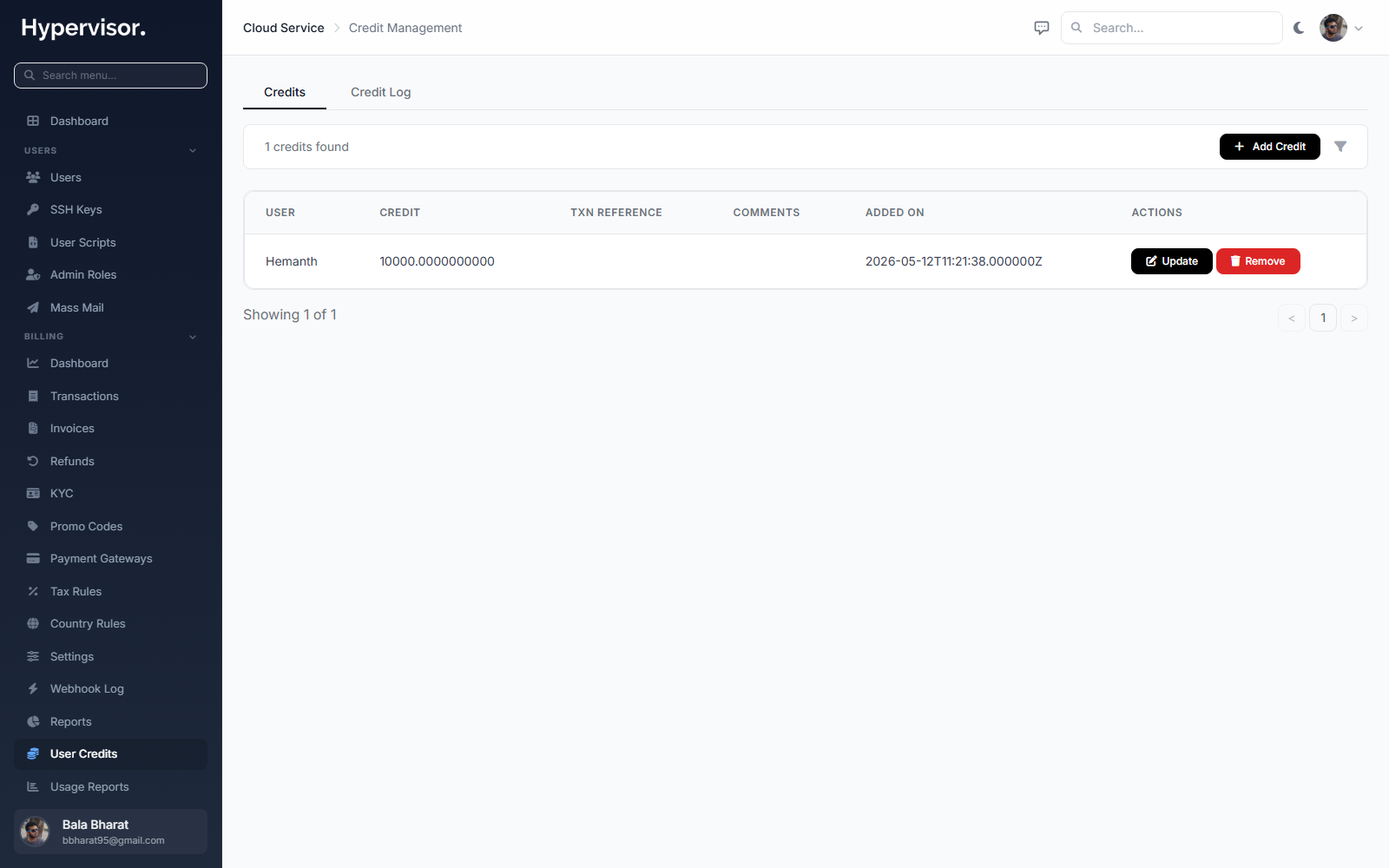Open Transactions menu label
This screenshot has height=868, width=1389.
point(84,396)
